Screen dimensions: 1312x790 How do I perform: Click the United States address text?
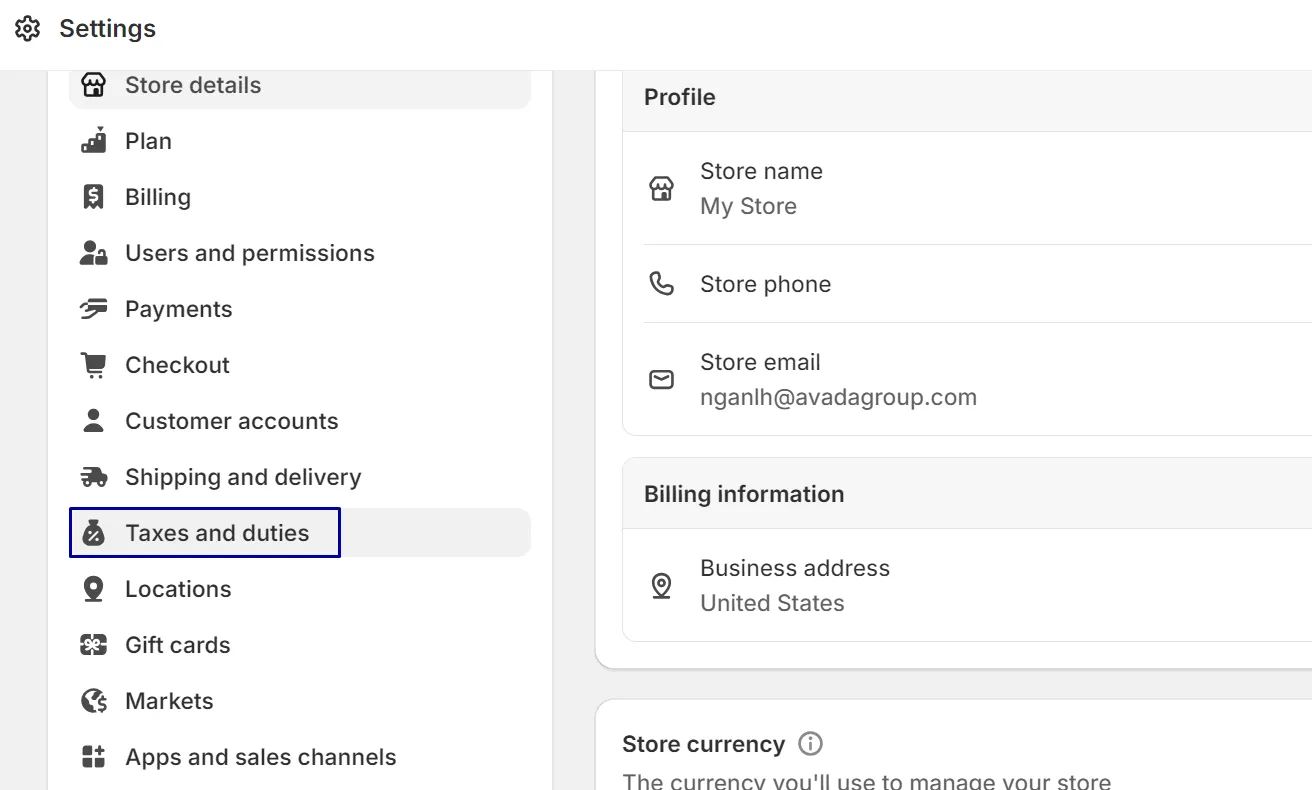click(x=773, y=603)
